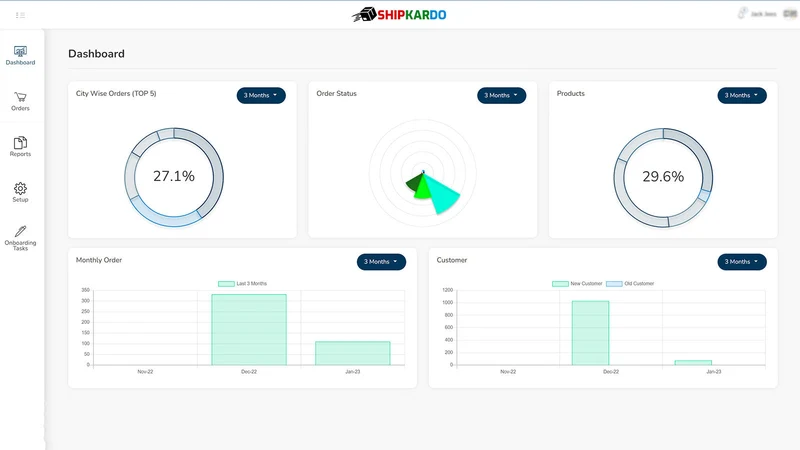Click the user name in the header
Image resolution: width=800 pixels, height=450 pixels.
click(763, 14)
